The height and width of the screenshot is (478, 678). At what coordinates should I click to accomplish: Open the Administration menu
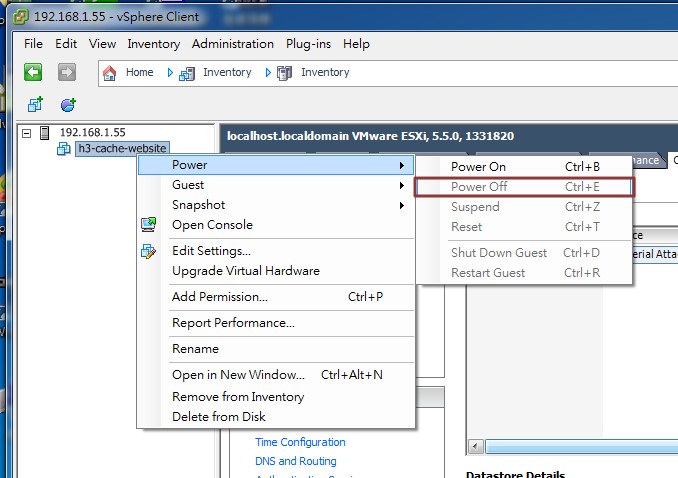pyautogui.click(x=233, y=44)
